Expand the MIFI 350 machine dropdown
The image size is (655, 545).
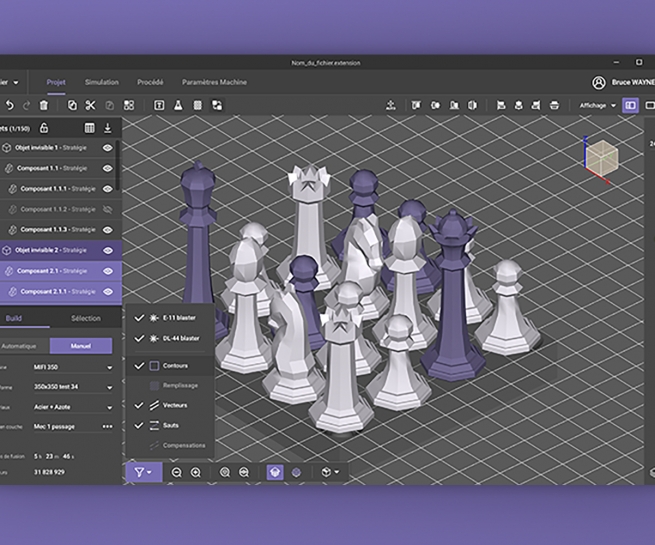(x=72, y=367)
